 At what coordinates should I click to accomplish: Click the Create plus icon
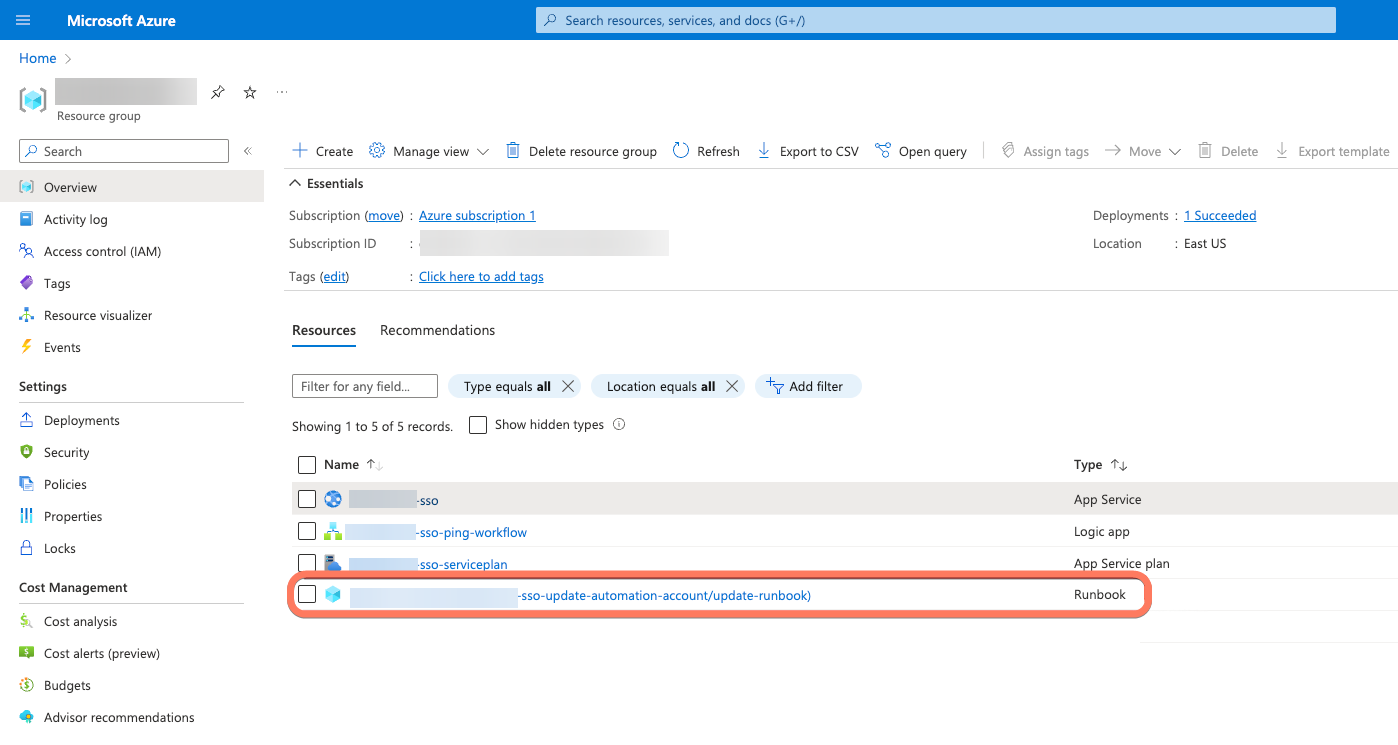tap(300, 151)
